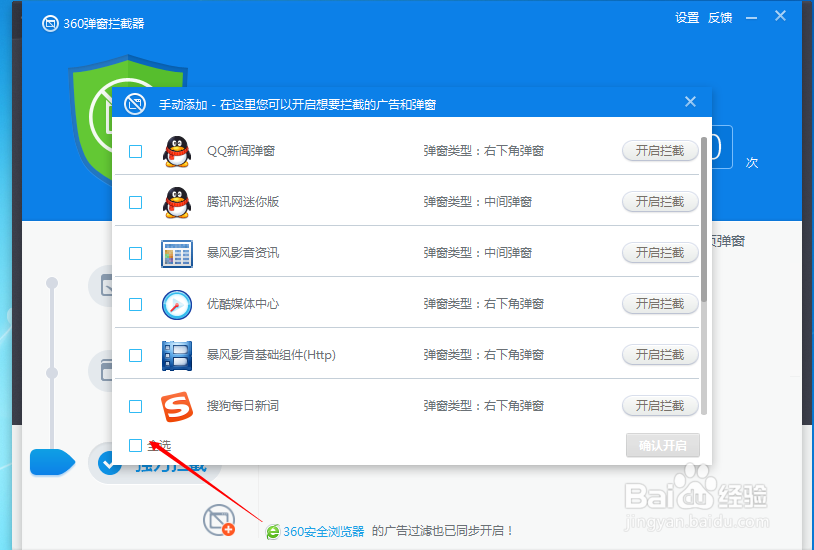The width and height of the screenshot is (814, 550).
Task: Click the 优酷媒体中心 clock icon
Action: coord(177,304)
